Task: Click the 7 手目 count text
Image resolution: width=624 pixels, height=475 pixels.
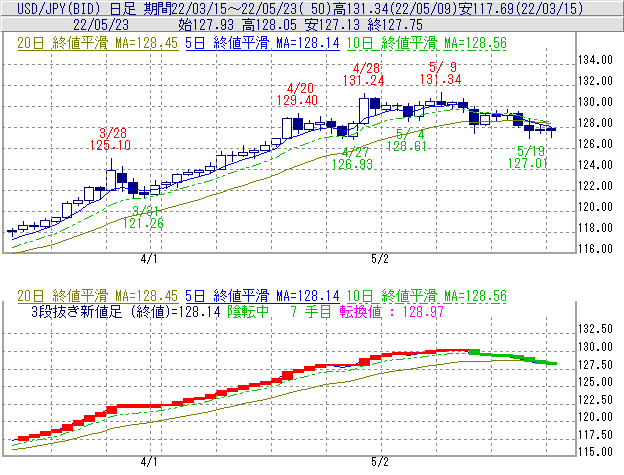Action: point(311,311)
